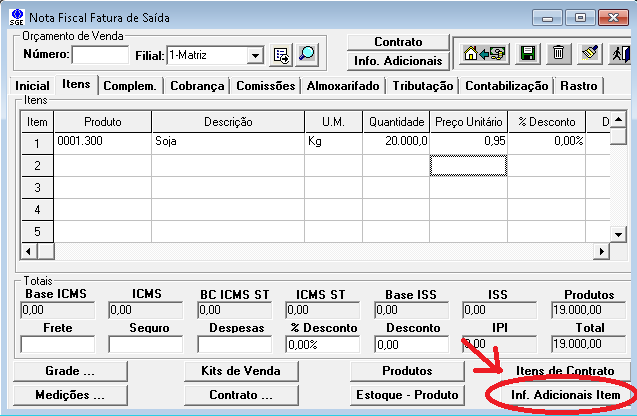The height and width of the screenshot is (416, 637).
Task: Click the trash can delete icon
Action: coord(558,54)
